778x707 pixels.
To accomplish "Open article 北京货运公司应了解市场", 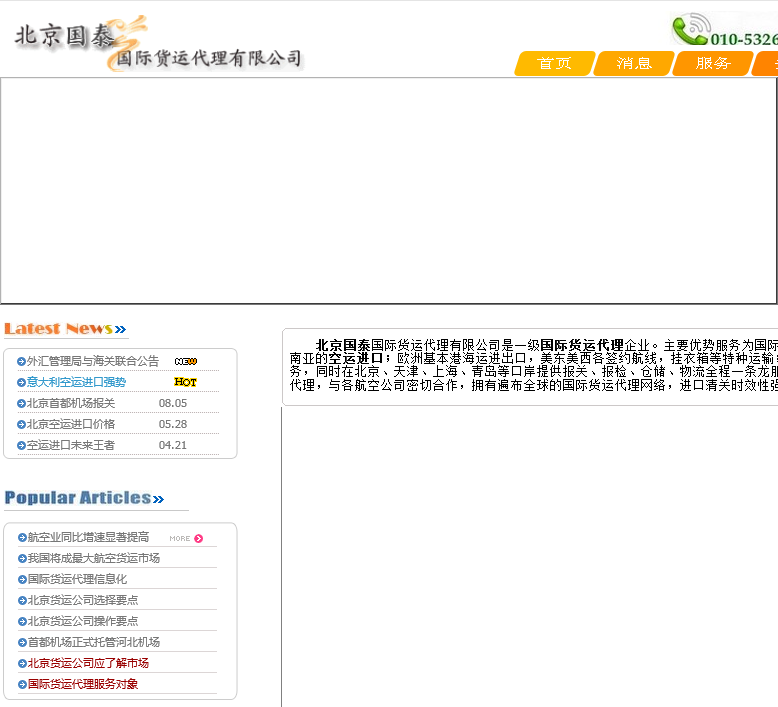I will coord(88,663).
